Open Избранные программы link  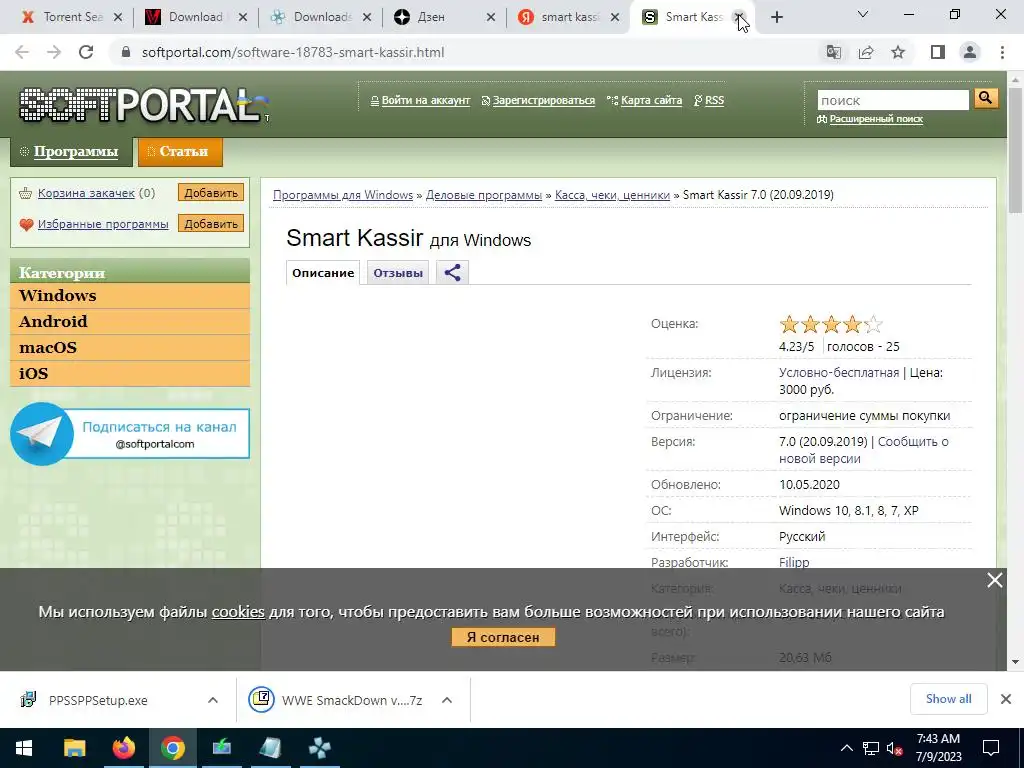(103, 223)
